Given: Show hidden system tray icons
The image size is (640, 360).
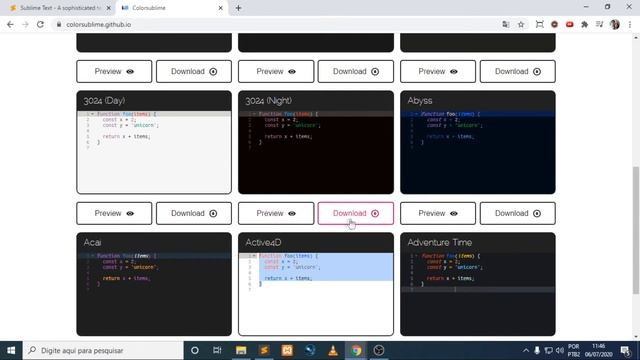Looking at the screenshot, I should click(526, 350).
